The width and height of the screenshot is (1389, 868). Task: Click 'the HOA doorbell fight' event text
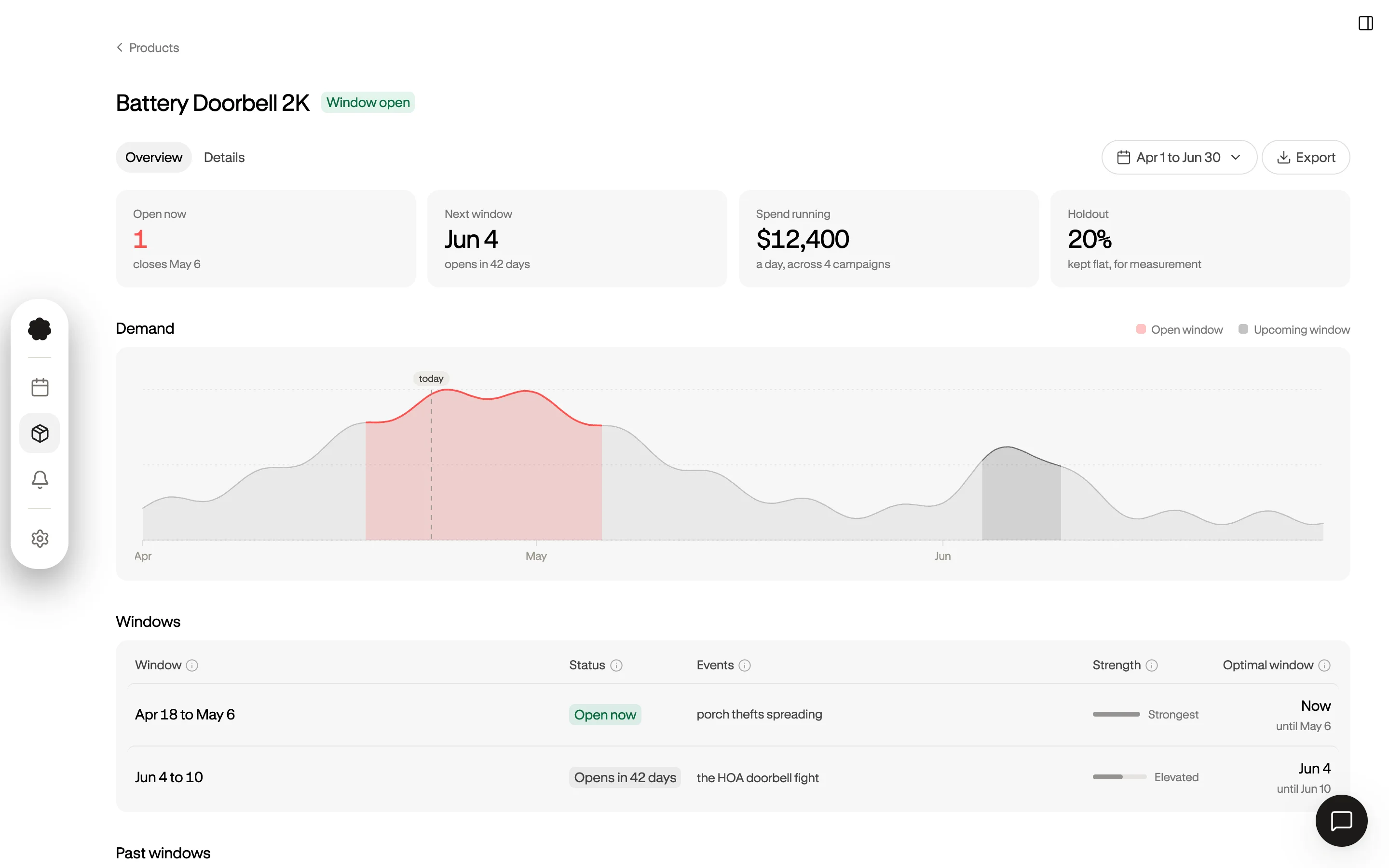[x=758, y=777]
